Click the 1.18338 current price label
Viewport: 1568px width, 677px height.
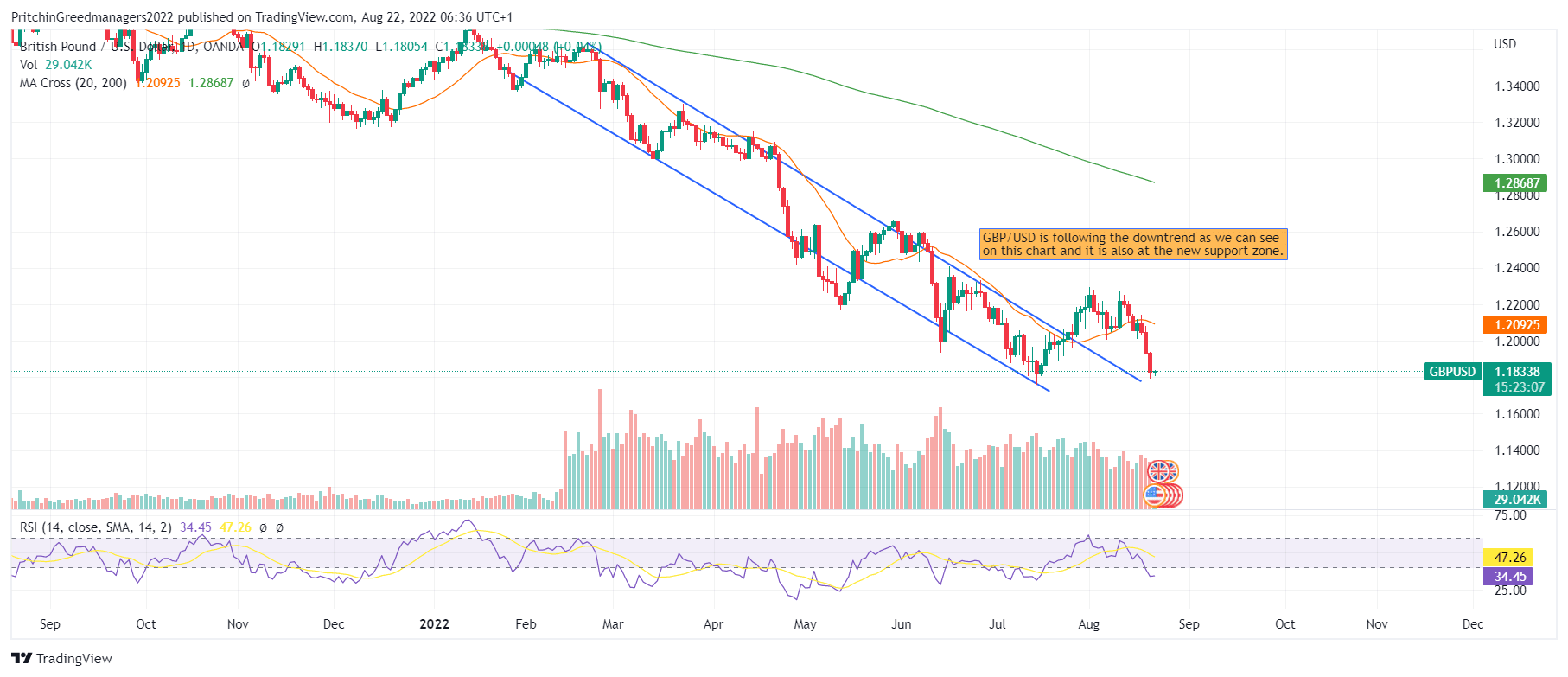click(1517, 372)
